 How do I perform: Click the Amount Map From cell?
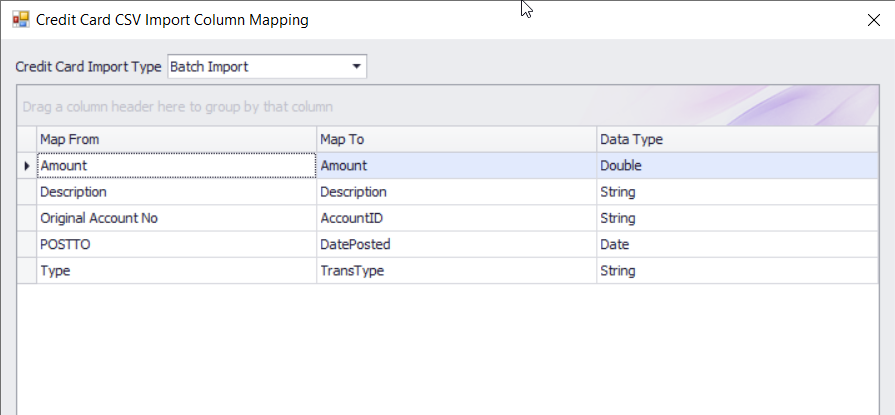[176, 166]
